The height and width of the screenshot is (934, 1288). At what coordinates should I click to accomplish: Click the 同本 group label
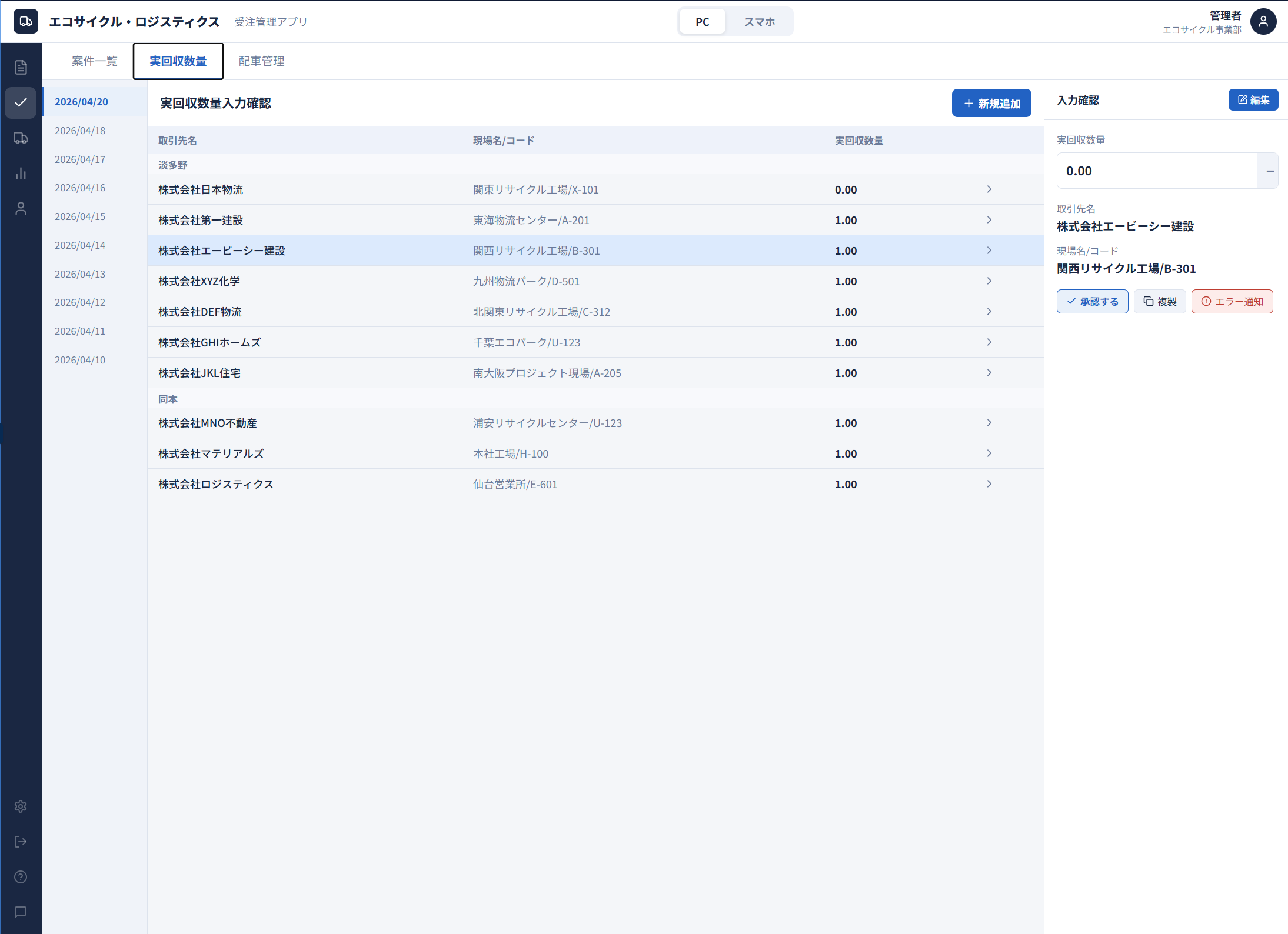(168, 399)
